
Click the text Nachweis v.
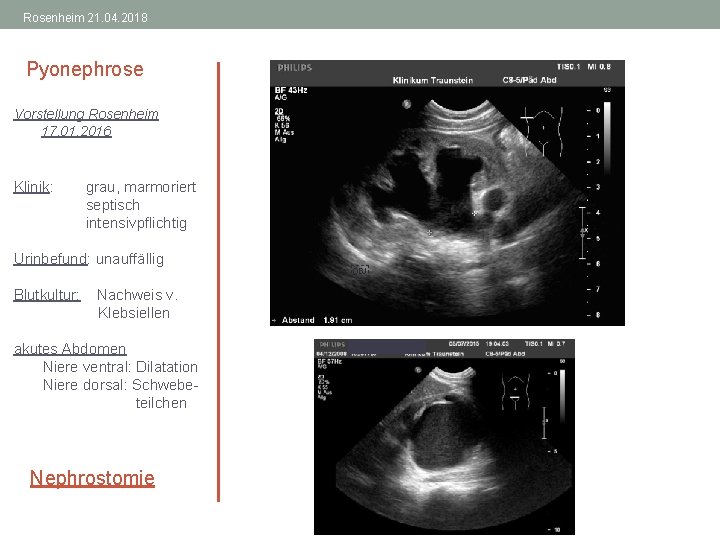pos(137,295)
